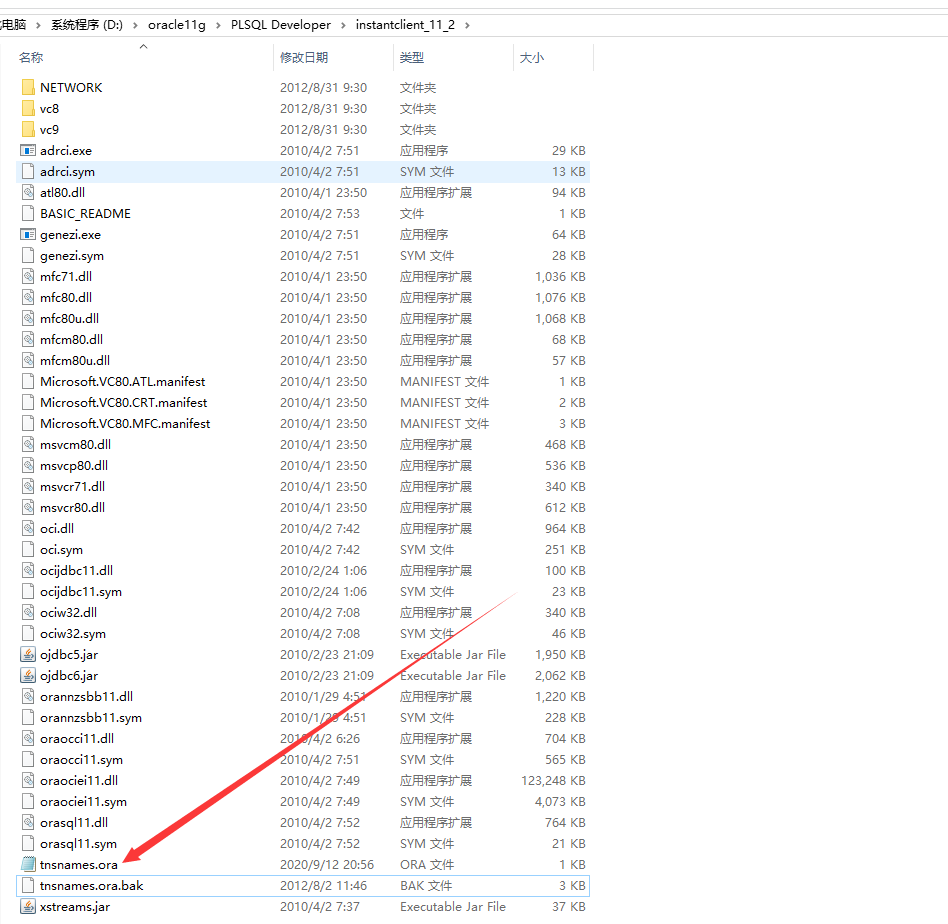Select the file name tnsnames.ora
This screenshot has height=924, width=948.
[x=79, y=865]
